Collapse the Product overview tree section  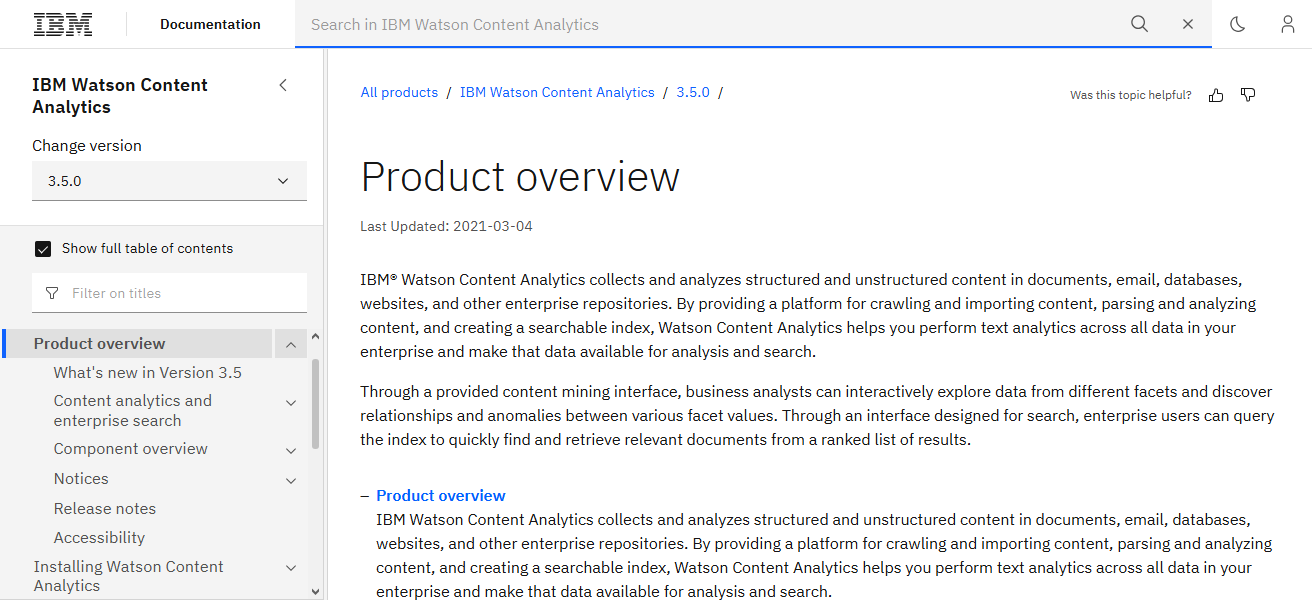pos(290,343)
